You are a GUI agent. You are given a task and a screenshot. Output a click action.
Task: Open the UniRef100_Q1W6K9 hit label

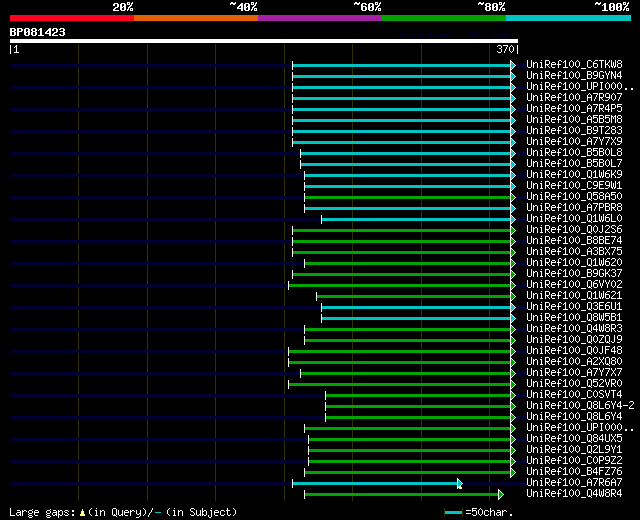click(x=574, y=175)
